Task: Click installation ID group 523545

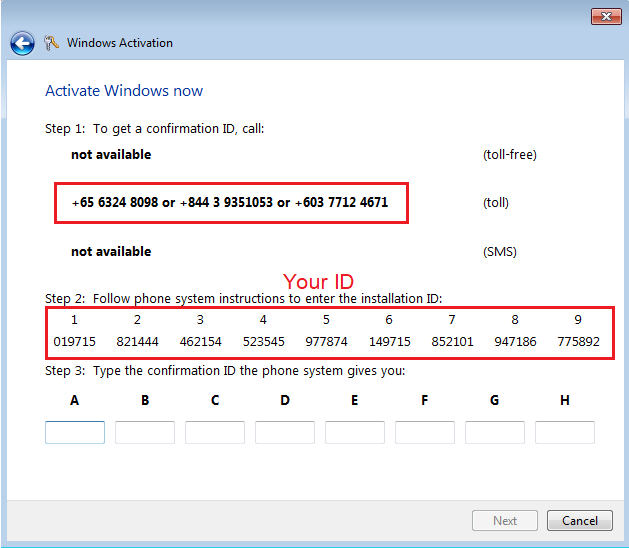Action: coord(264,341)
